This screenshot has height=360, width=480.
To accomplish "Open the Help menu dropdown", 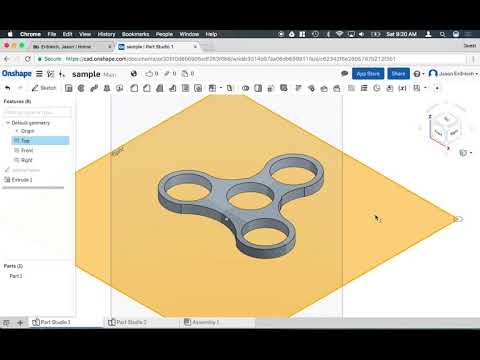I will point(419,74).
